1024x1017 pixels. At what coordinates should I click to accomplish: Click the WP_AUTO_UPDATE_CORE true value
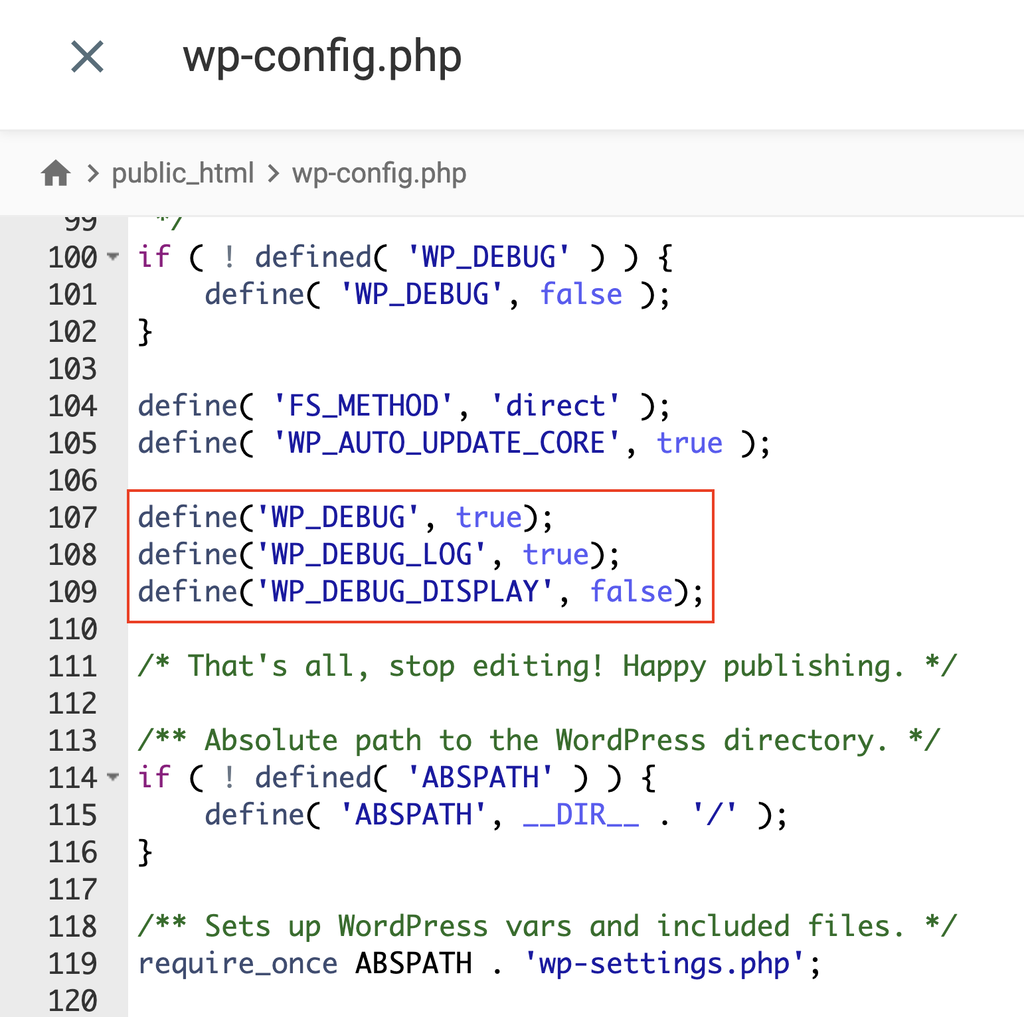click(x=689, y=443)
